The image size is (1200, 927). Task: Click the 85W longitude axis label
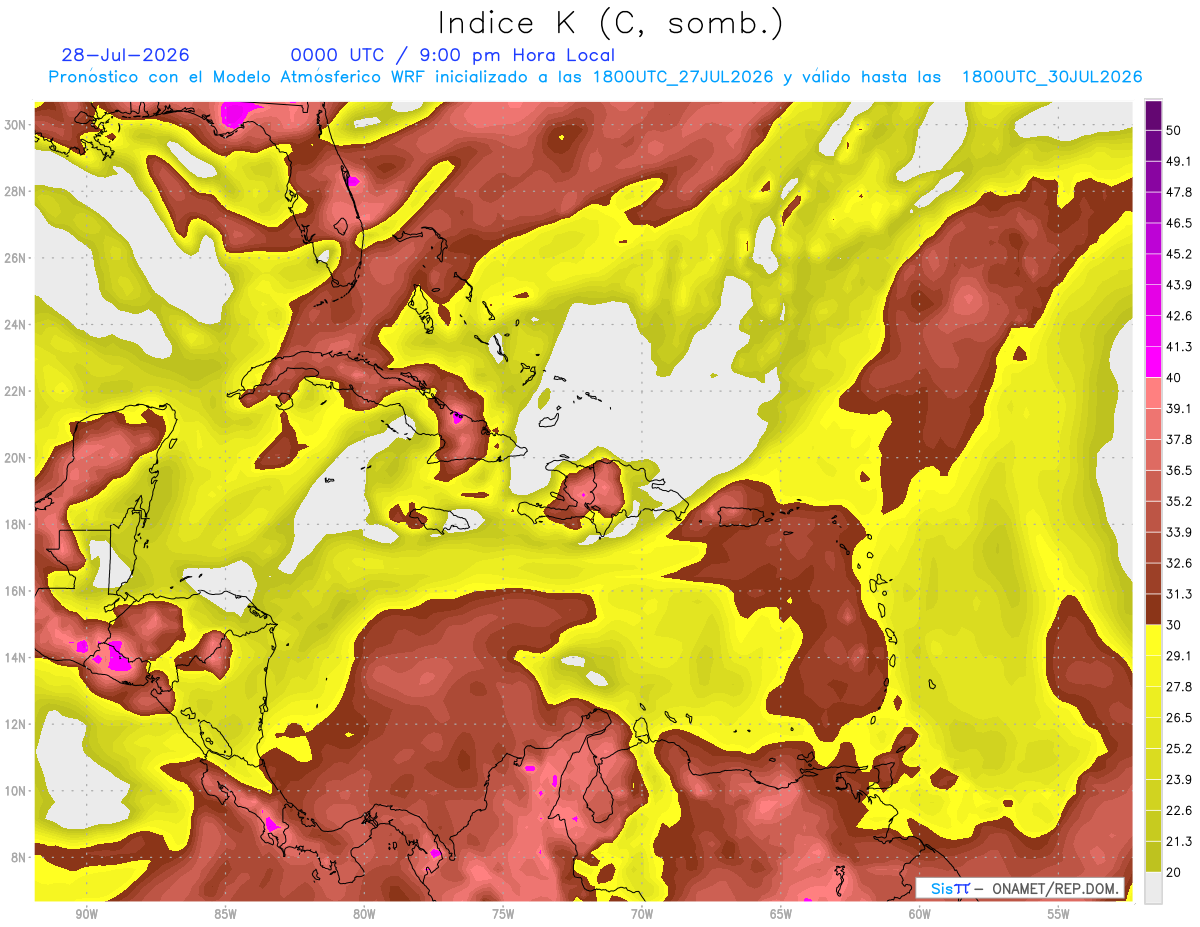tap(225, 914)
